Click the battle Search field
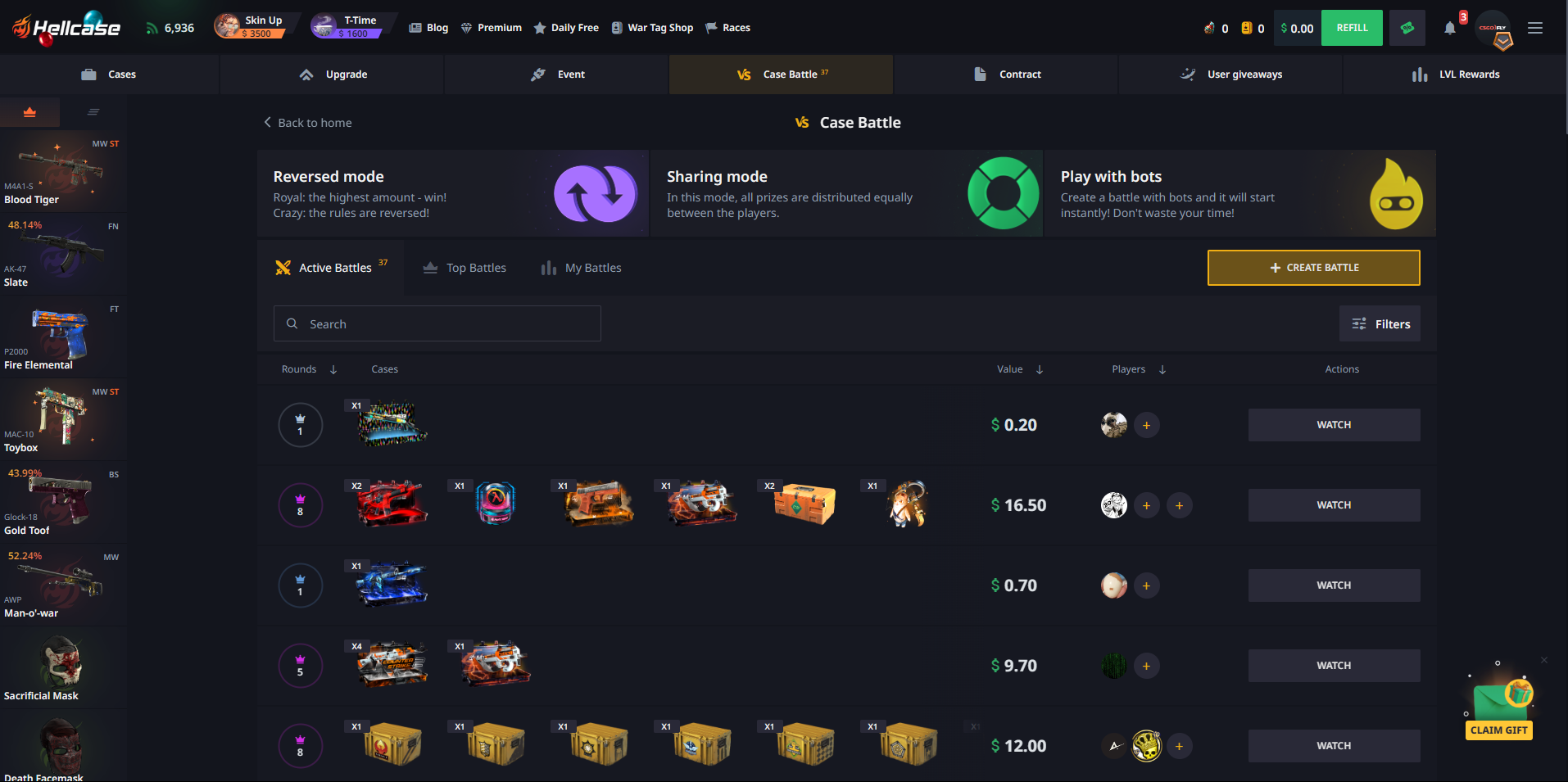The image size is (1568, 782). [x=437, y=323]
